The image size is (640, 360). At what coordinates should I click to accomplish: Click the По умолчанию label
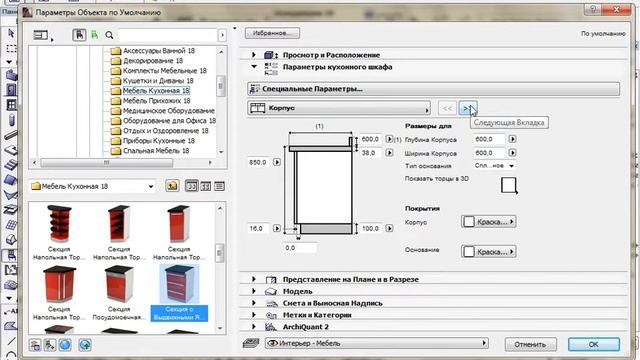tap(603, 33)
